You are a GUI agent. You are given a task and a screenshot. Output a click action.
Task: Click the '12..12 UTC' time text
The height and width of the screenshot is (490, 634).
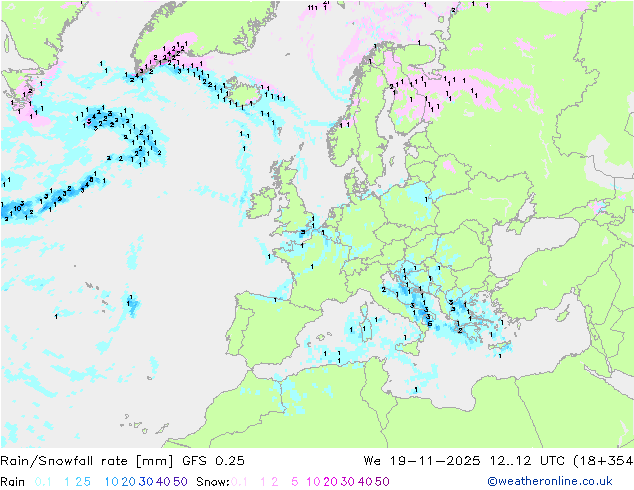click(x=528, y=461)
